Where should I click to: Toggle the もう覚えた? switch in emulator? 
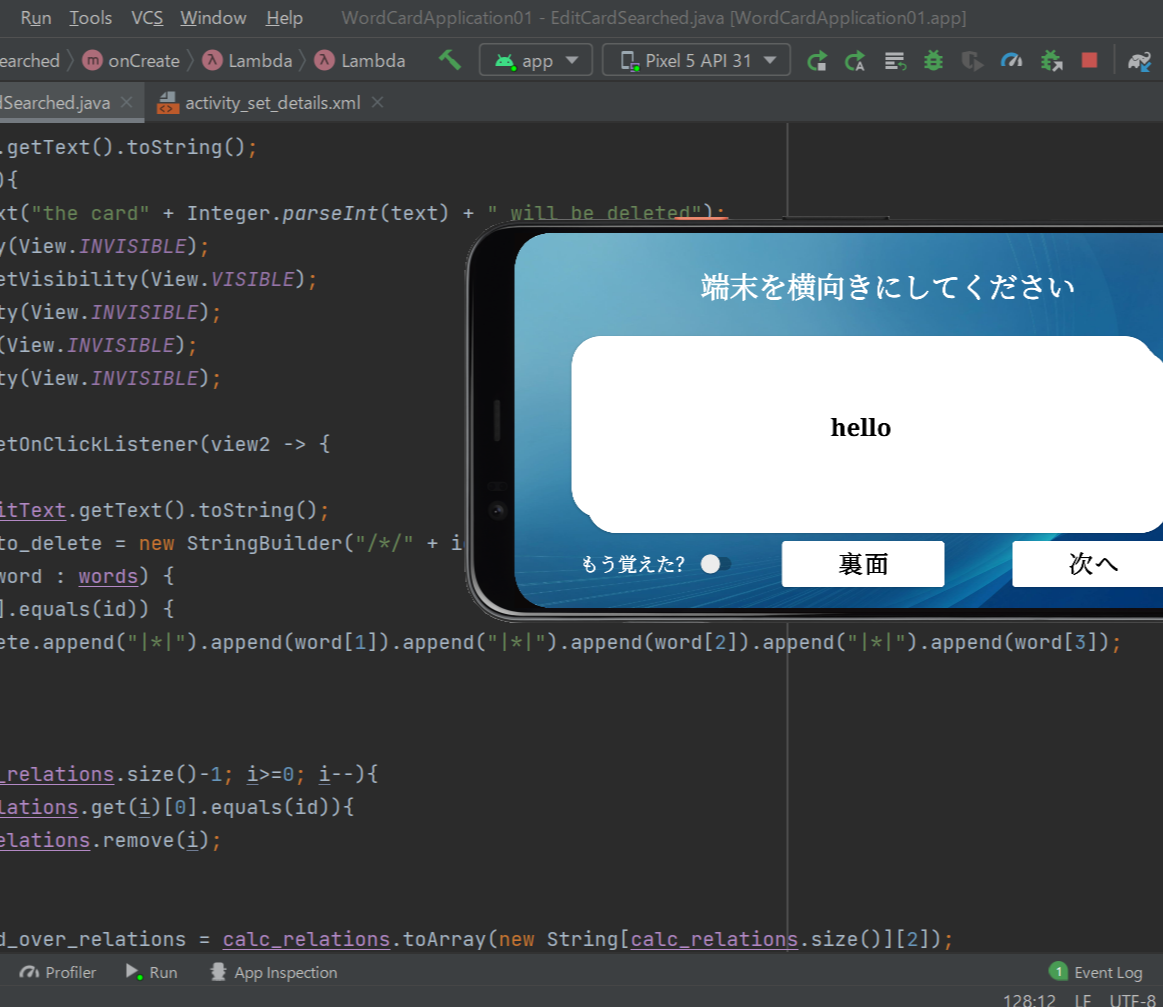click(x=716, y=564)
